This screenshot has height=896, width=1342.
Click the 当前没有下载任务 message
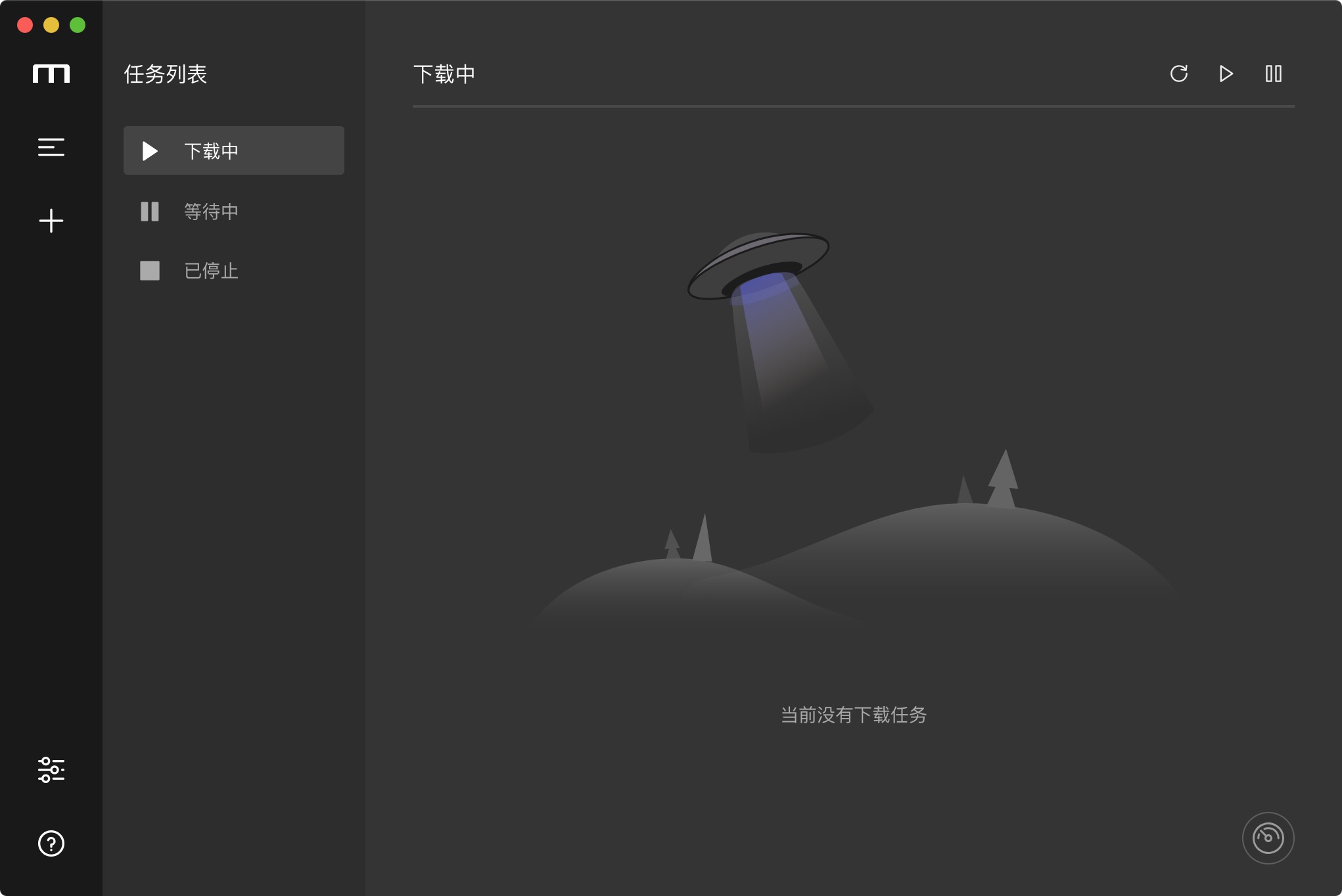[854, 715]
